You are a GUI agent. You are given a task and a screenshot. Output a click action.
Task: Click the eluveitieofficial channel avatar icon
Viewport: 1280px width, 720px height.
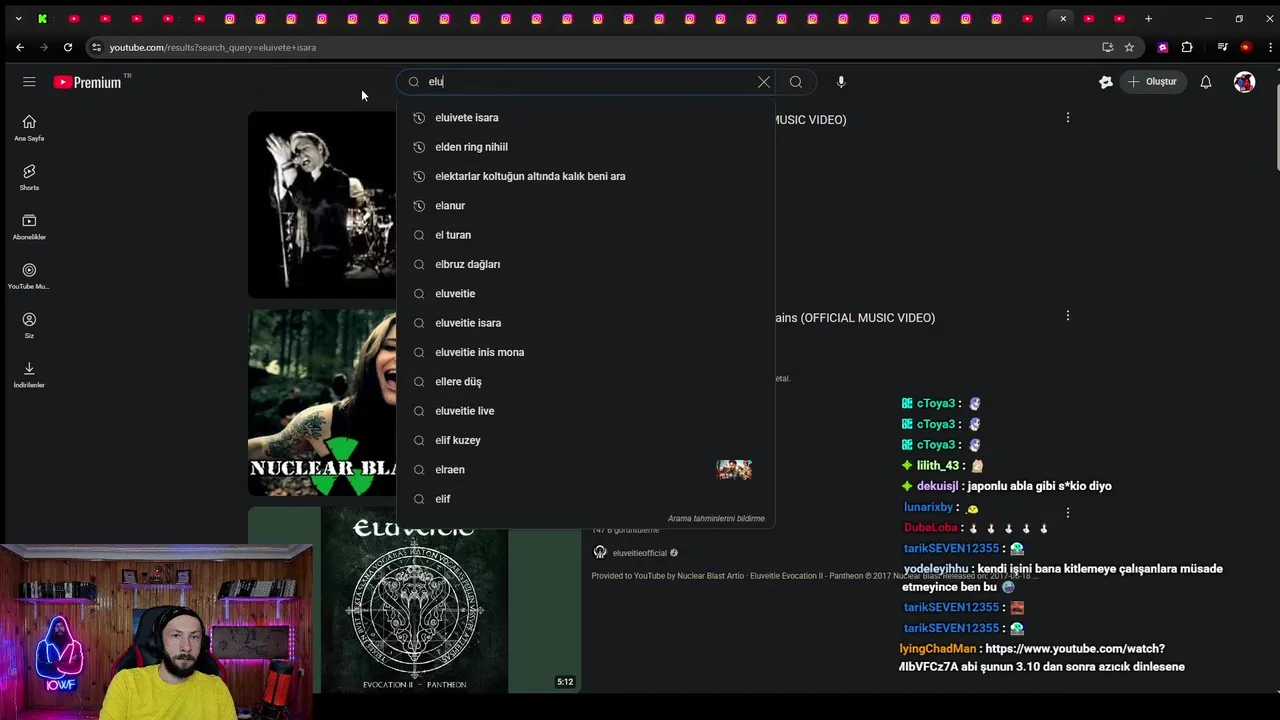[x=600, y=552]
